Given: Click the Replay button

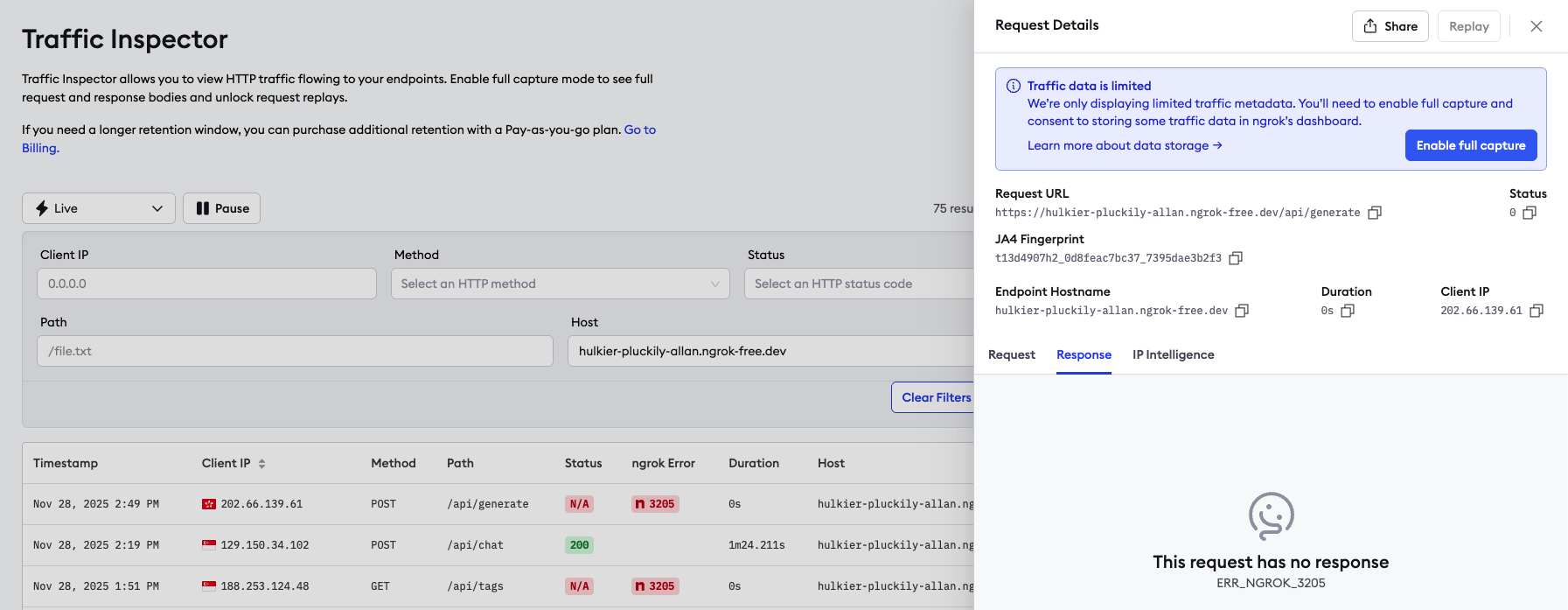Looking at the screenshot, I should pos(1469,26).
